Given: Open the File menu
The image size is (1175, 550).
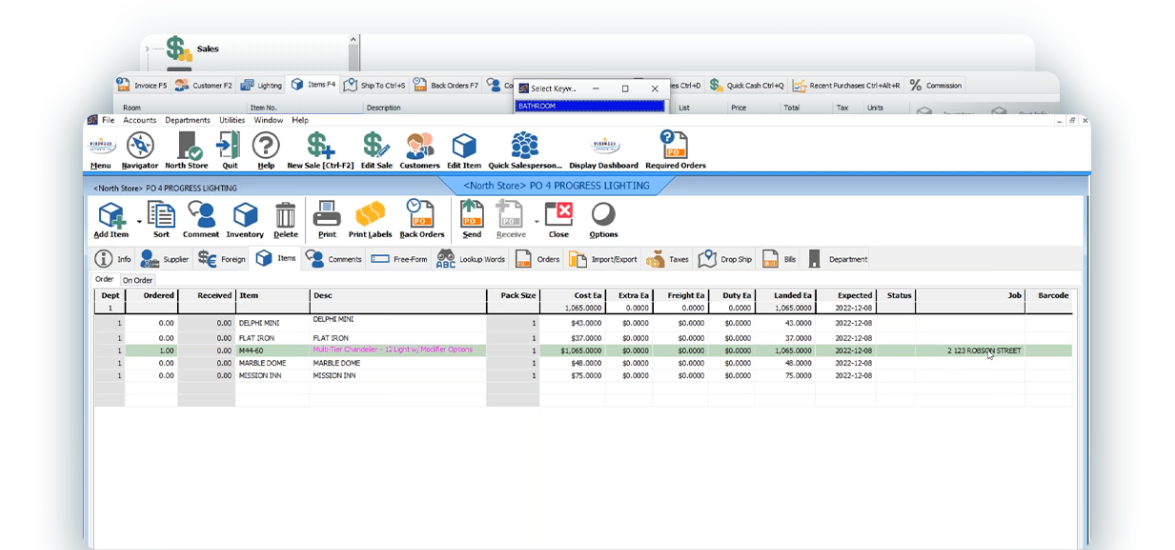Looking at the screenshot, I should point(109,120).
